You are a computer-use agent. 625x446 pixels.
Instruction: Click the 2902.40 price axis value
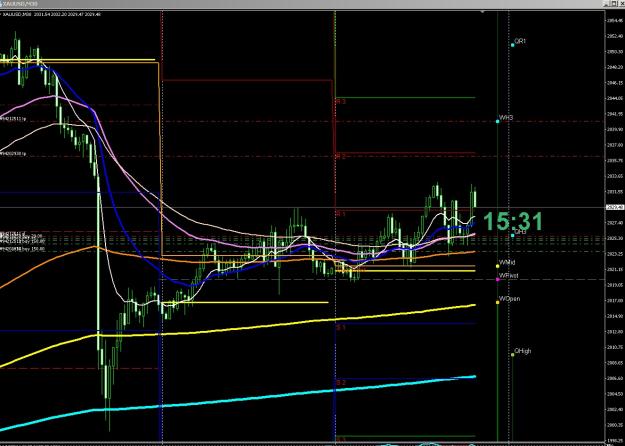click(x=615, y=409)
